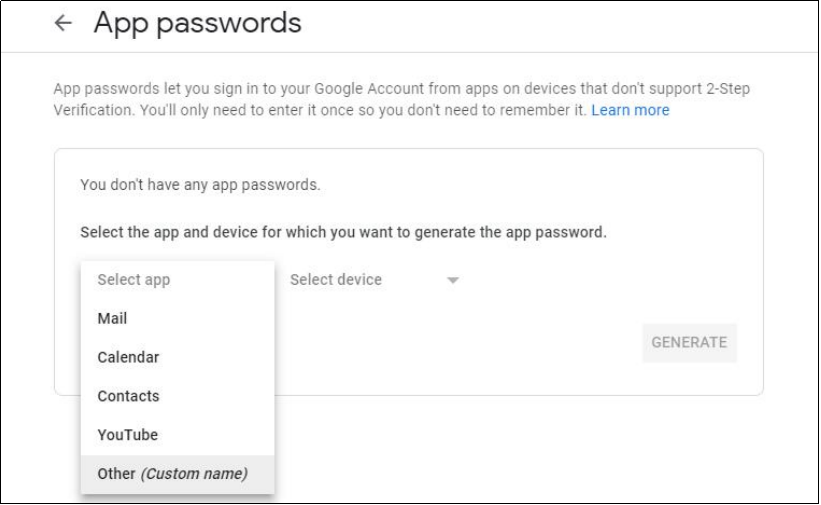Click the description paragraph's second line
Image resolution: width=821 pixels, height=505 pixels.
320,110
